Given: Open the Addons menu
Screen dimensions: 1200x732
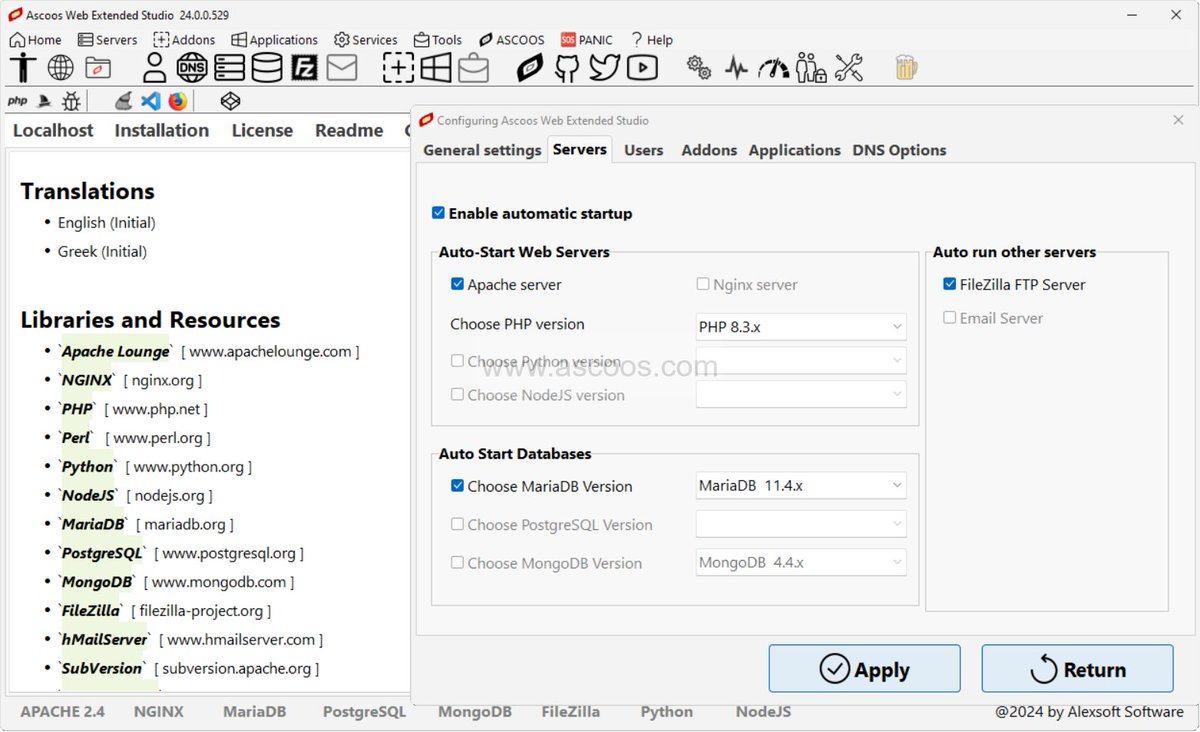Looking at the screenshot, I should click(x=184, y=40).
